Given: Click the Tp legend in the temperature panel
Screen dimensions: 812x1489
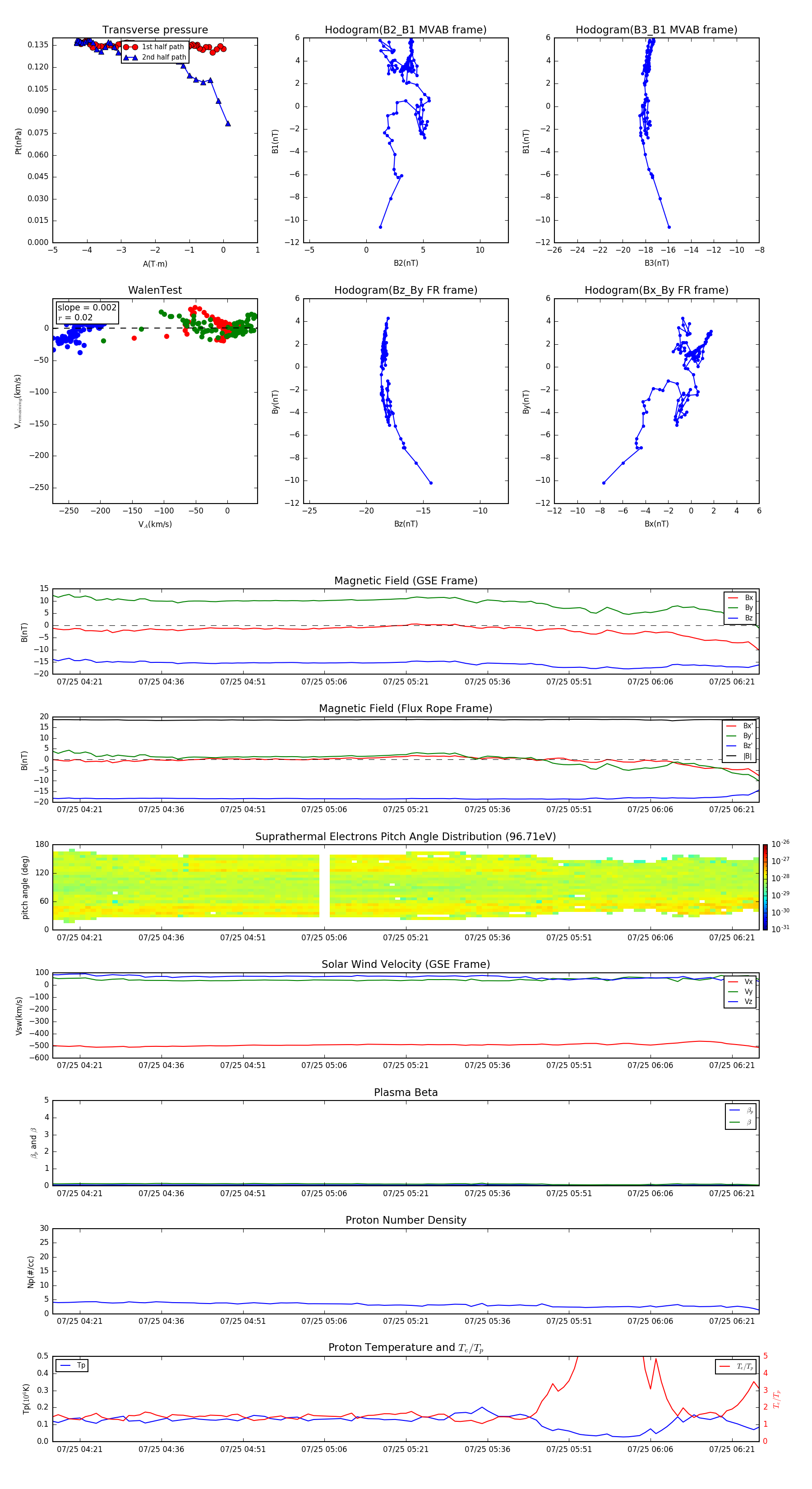Looking at the screenshot, I should pos(72,1366).
